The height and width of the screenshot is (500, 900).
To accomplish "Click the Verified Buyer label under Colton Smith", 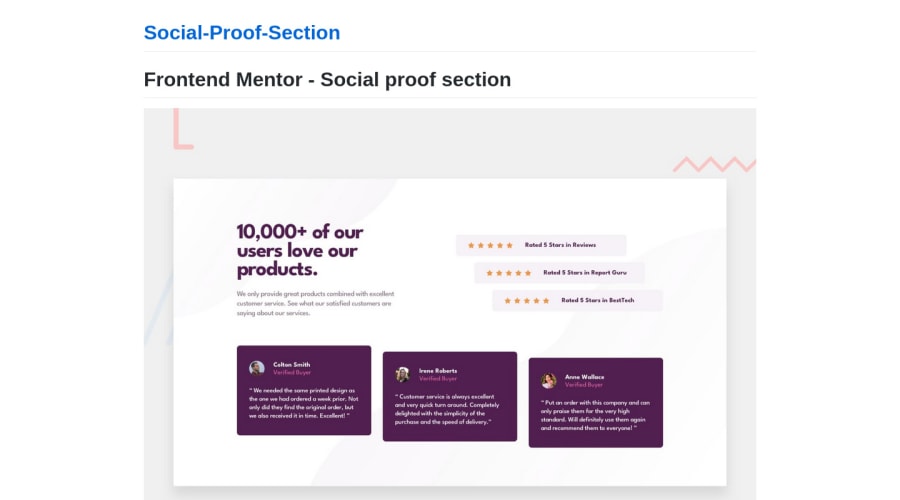I will pos(292,373).
